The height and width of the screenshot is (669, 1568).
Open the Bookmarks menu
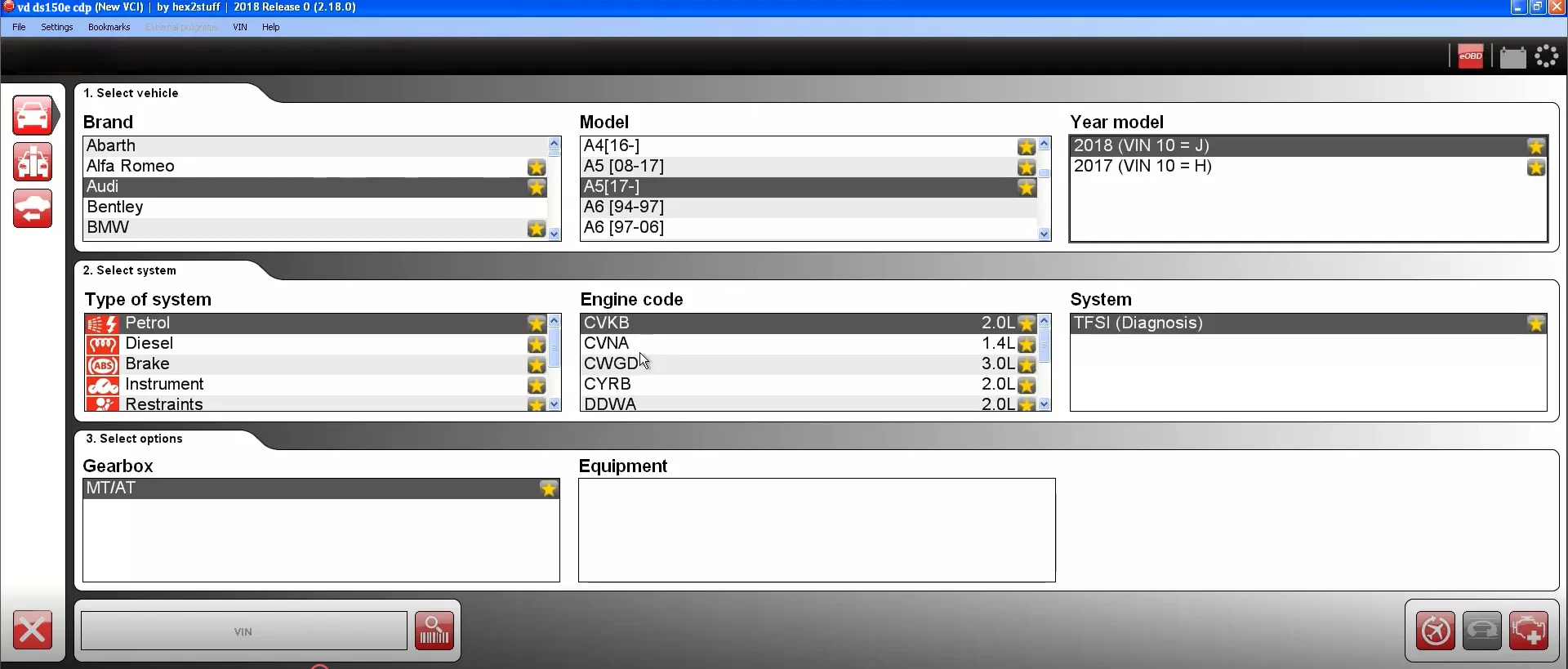coord(109,27)
